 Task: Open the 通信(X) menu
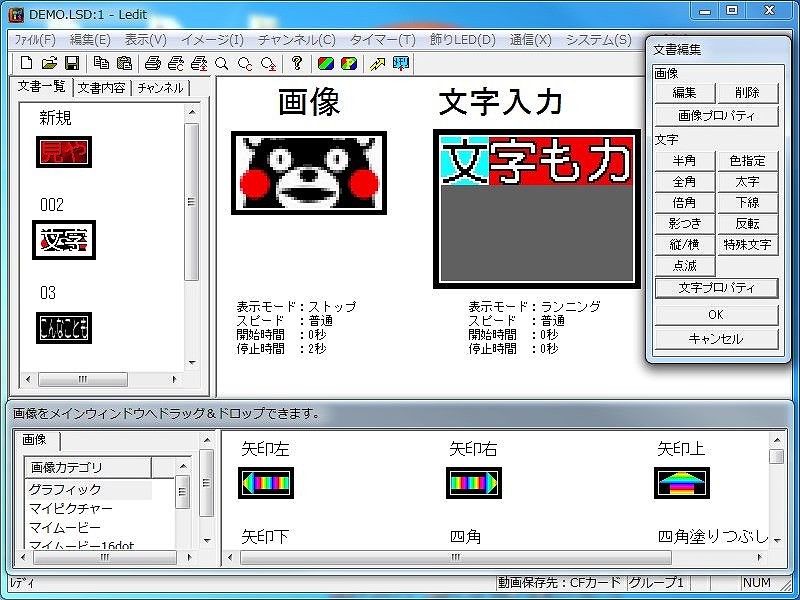pos(530,40)
